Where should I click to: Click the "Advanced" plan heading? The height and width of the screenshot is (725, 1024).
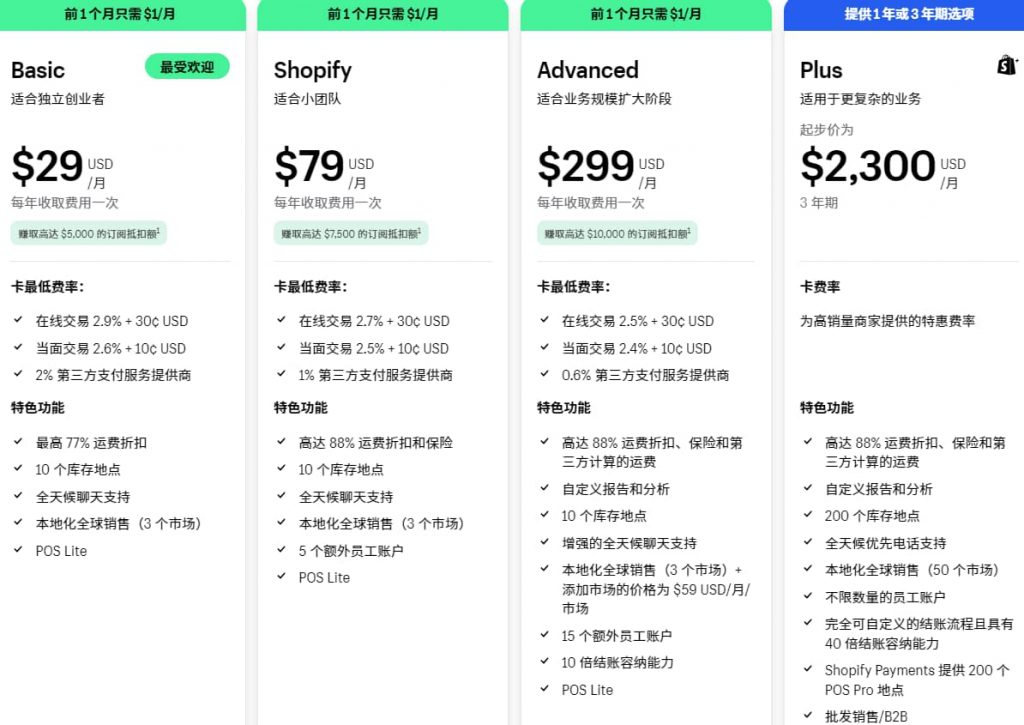[x=588, y=70]
